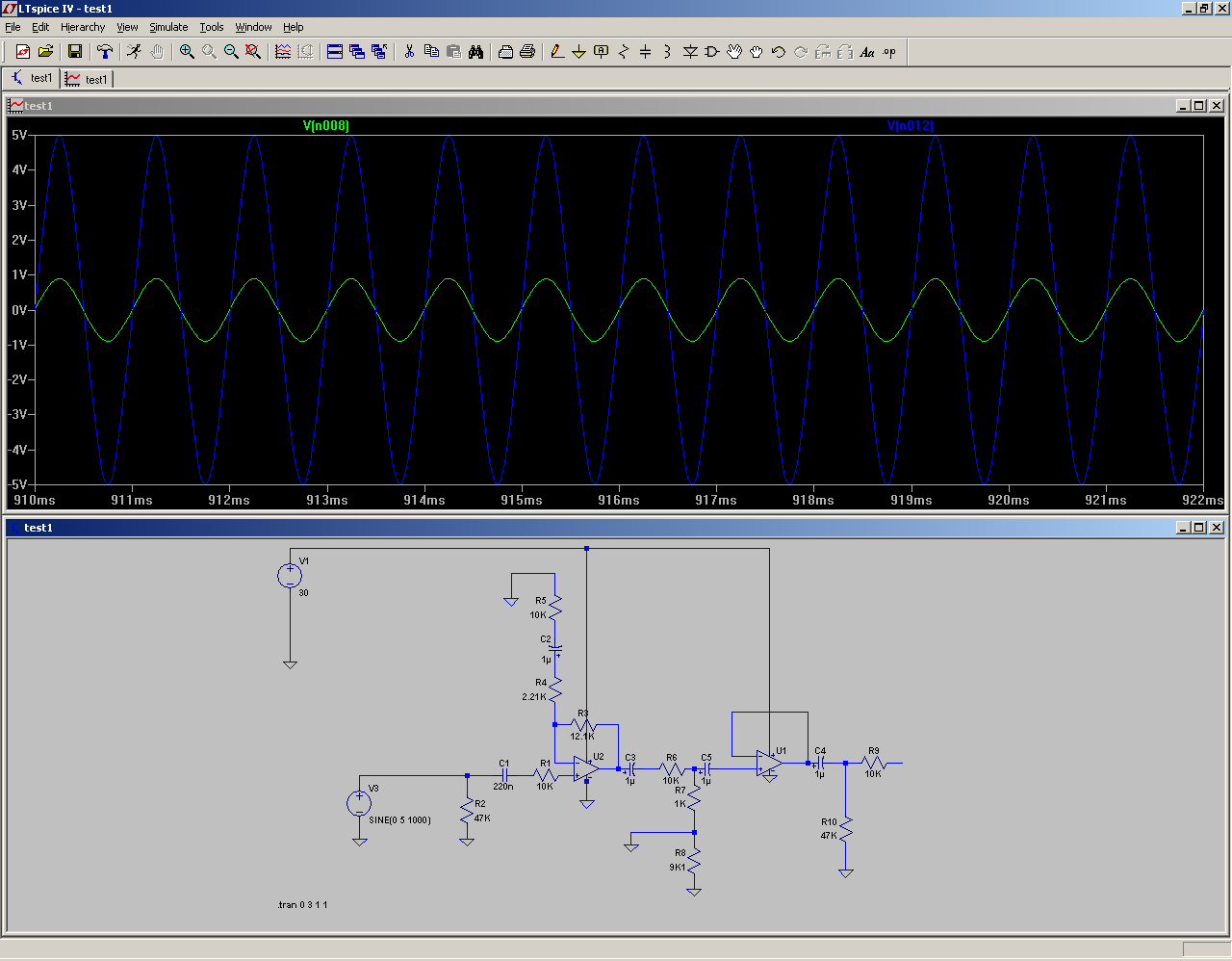Save the schematic with the floppy disk icon

click(75, 52)
